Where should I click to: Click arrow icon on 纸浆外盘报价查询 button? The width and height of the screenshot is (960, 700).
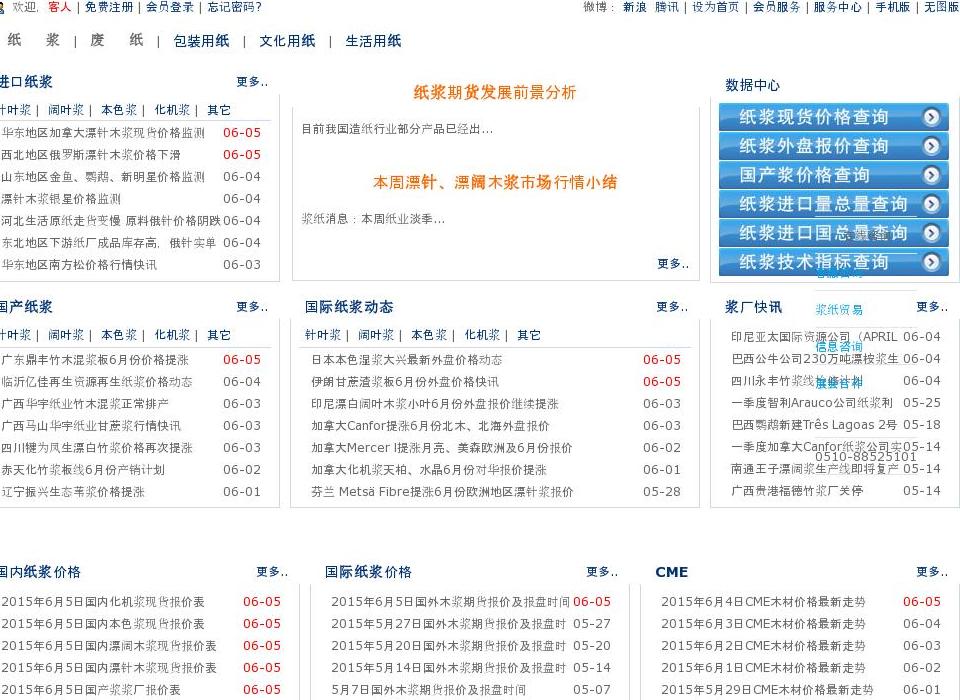click(x=931, y=146)
